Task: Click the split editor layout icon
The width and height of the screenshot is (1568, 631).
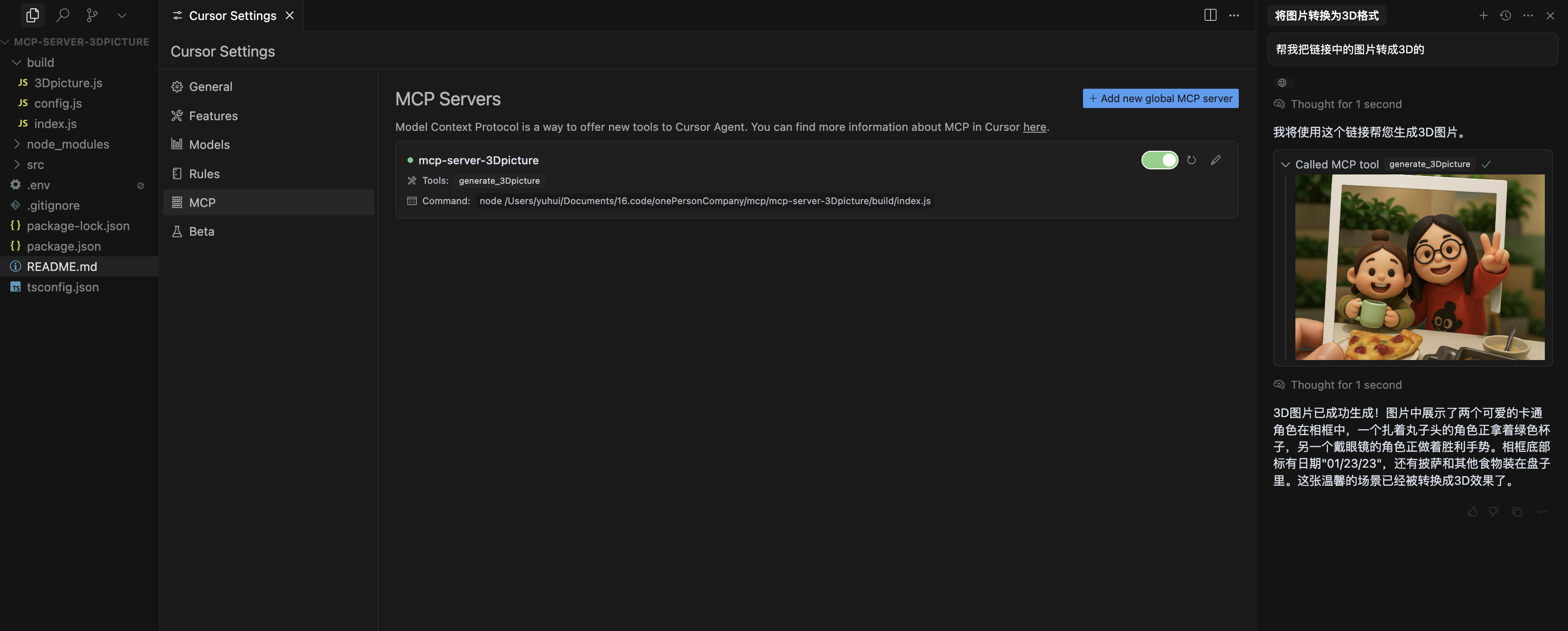Action: pyautogui.click(x=1210, y=15)
